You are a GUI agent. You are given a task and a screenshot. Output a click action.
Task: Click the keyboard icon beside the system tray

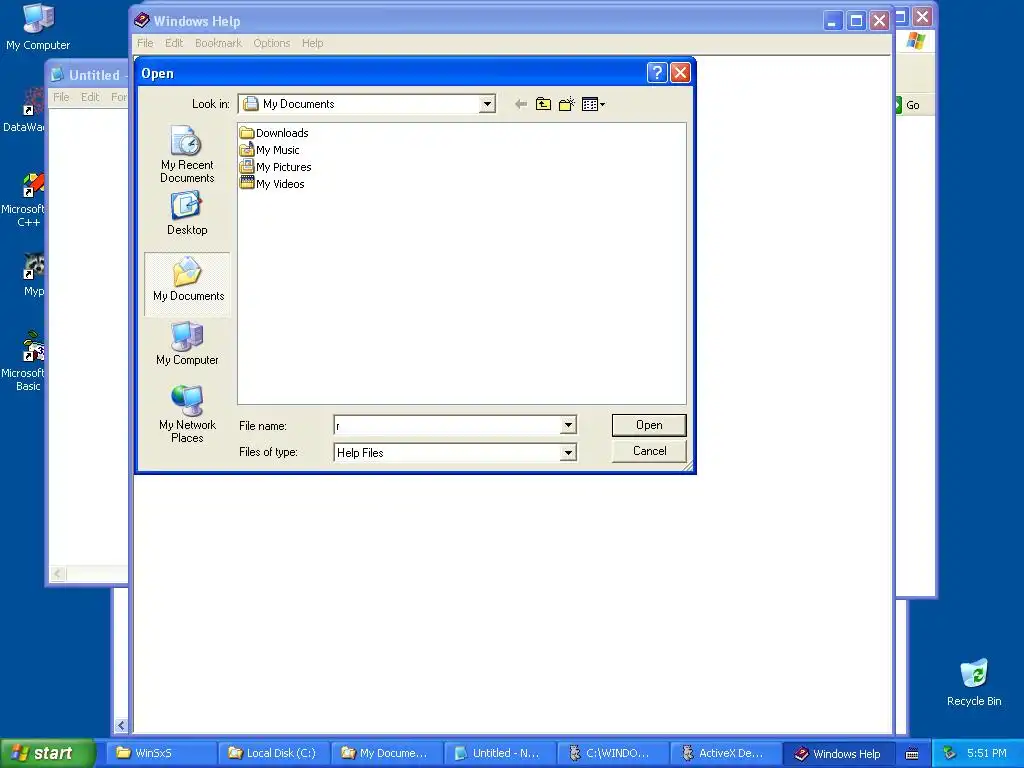coord(912,754)
